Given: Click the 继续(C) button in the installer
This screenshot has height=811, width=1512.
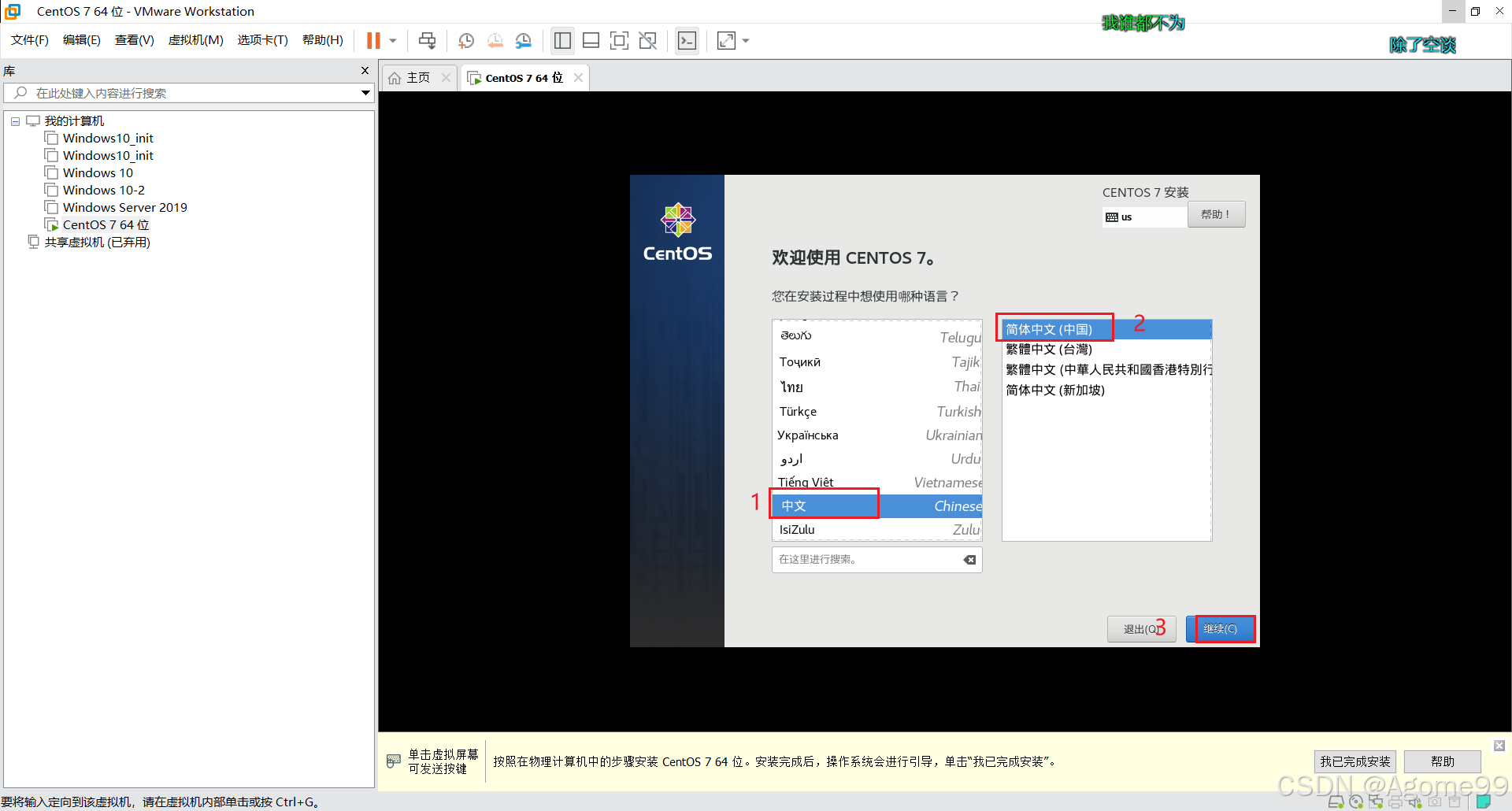Looking at the screenshot, I should (x=1221, y=628).
